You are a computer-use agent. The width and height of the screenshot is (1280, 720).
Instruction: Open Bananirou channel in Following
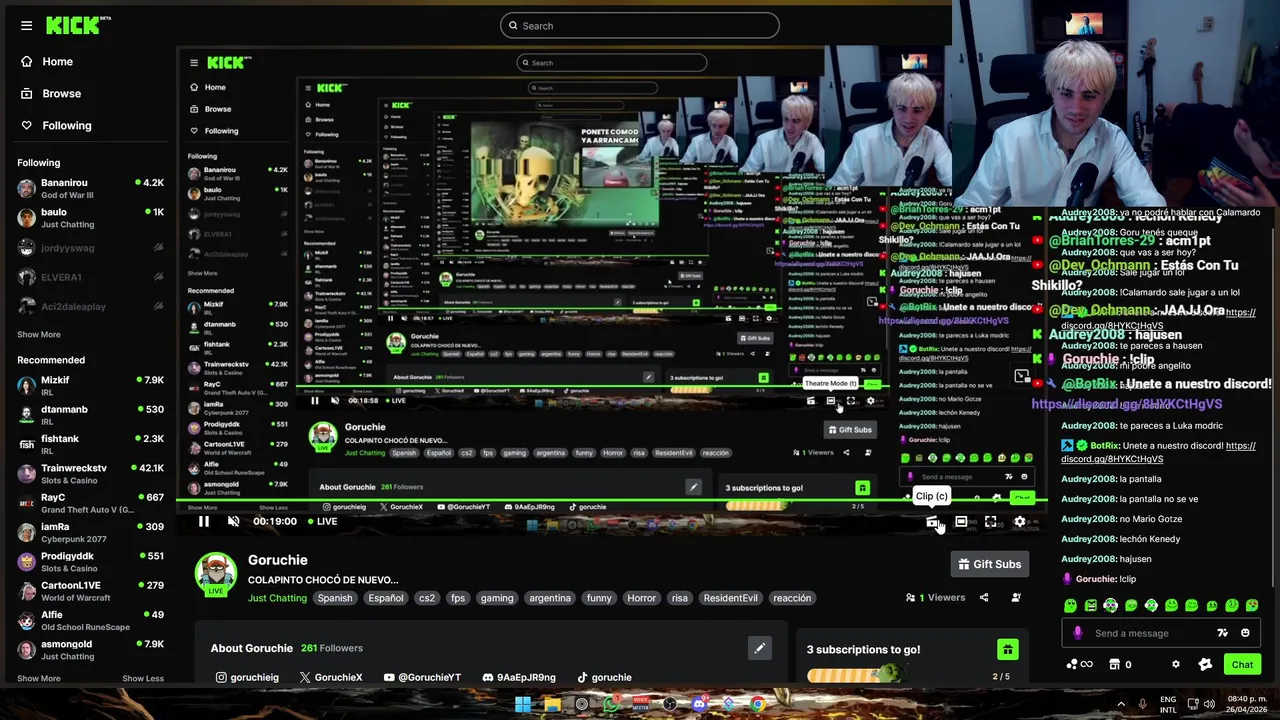click(90, 188)
